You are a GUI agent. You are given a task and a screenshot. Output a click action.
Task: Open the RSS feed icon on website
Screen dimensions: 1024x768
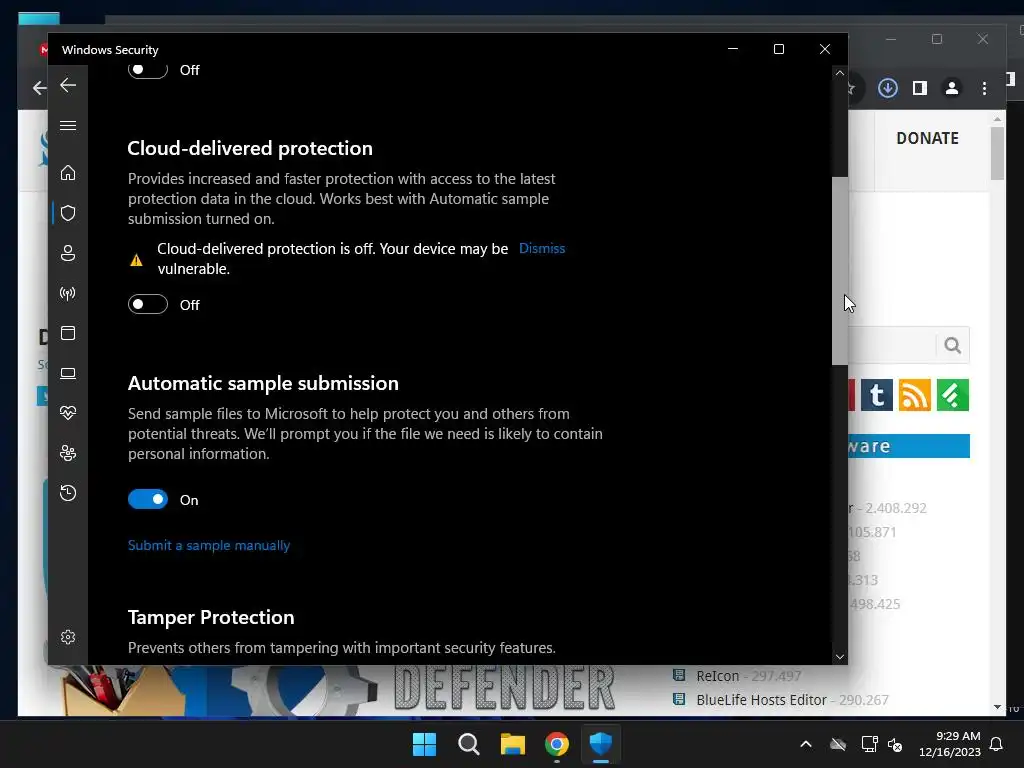point(914,395)
